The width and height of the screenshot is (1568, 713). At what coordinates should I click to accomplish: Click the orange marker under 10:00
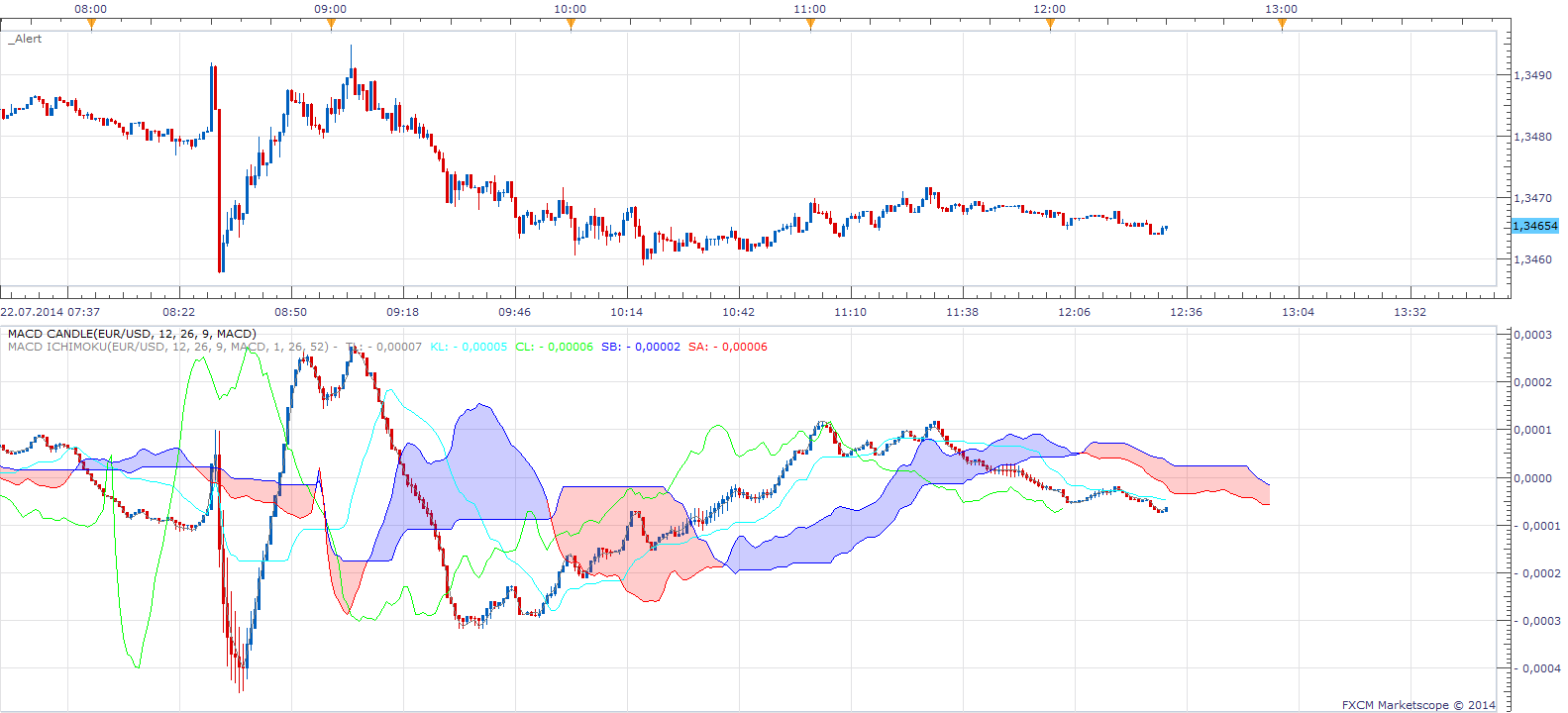571,25
